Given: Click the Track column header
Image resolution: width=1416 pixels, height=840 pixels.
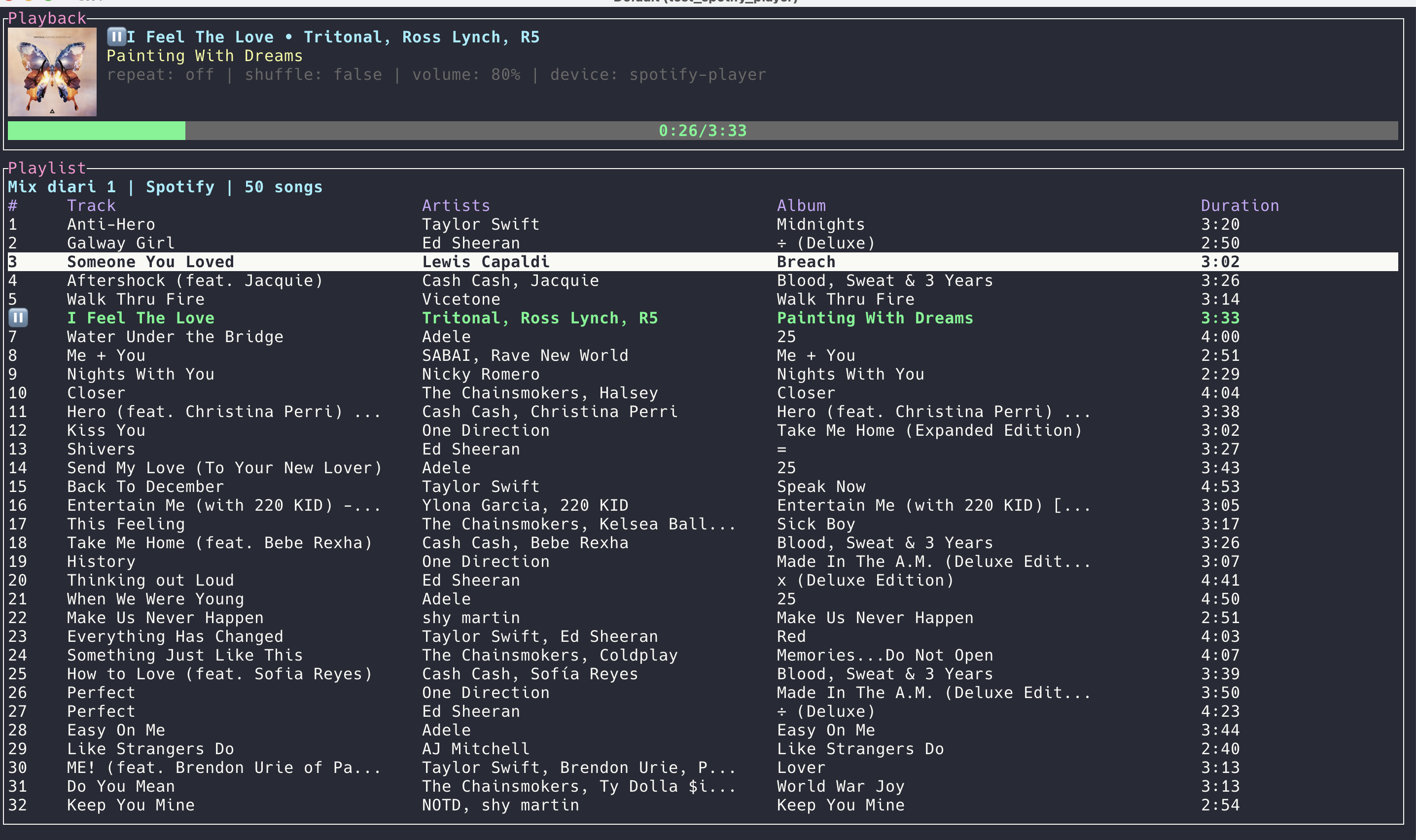Looking at the screenshot, I should [91, 206].
